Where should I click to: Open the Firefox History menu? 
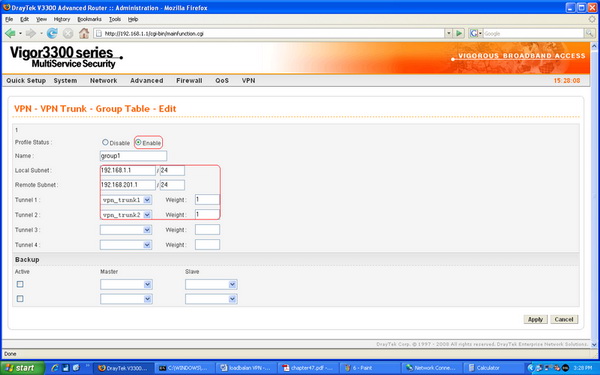click(62, 19)
